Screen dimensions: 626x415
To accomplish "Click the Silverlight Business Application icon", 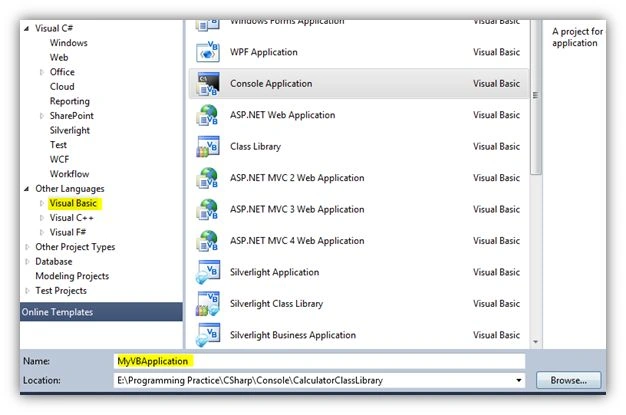I will coord(208,335).
